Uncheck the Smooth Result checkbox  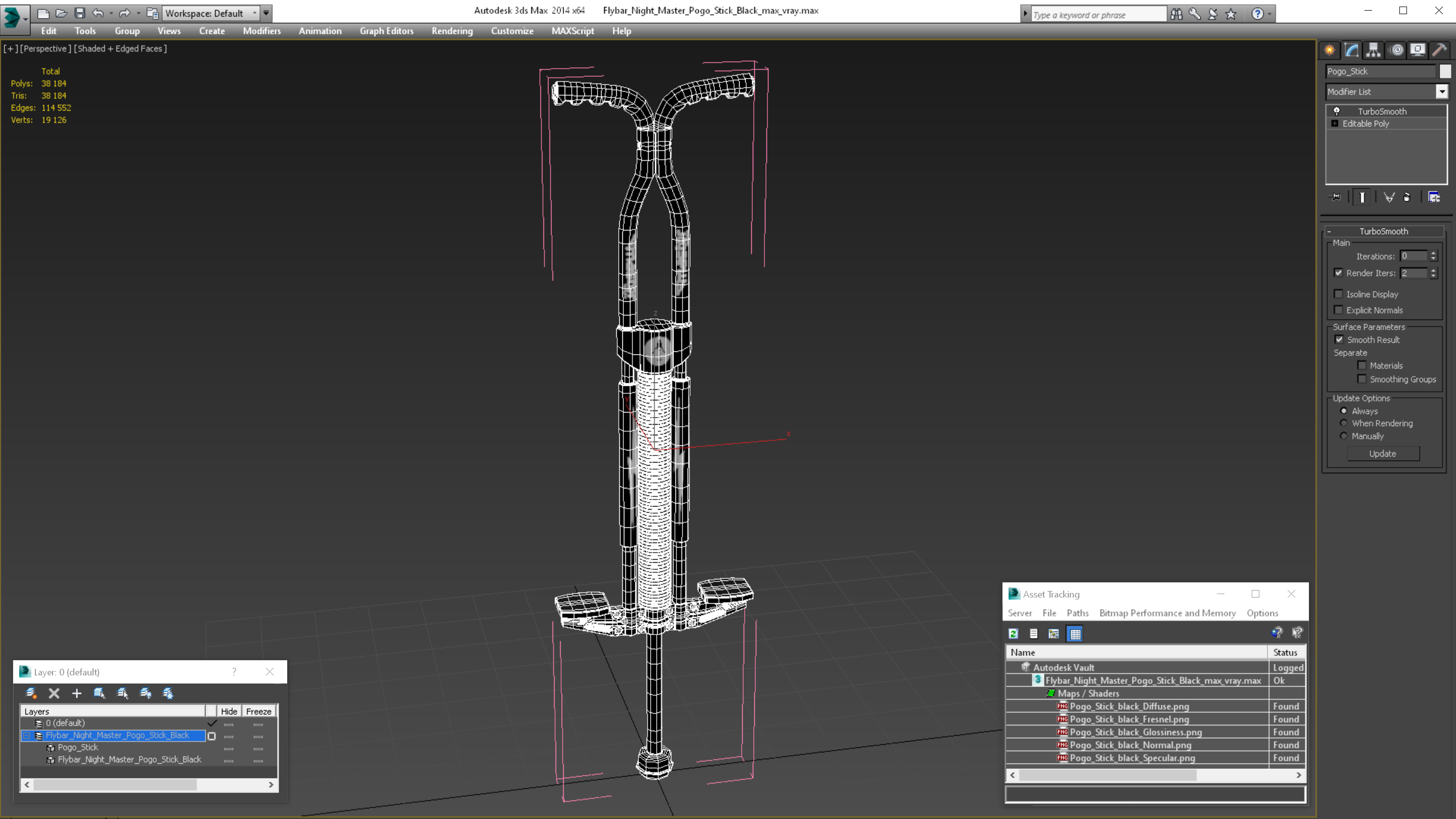[1339, 340]
